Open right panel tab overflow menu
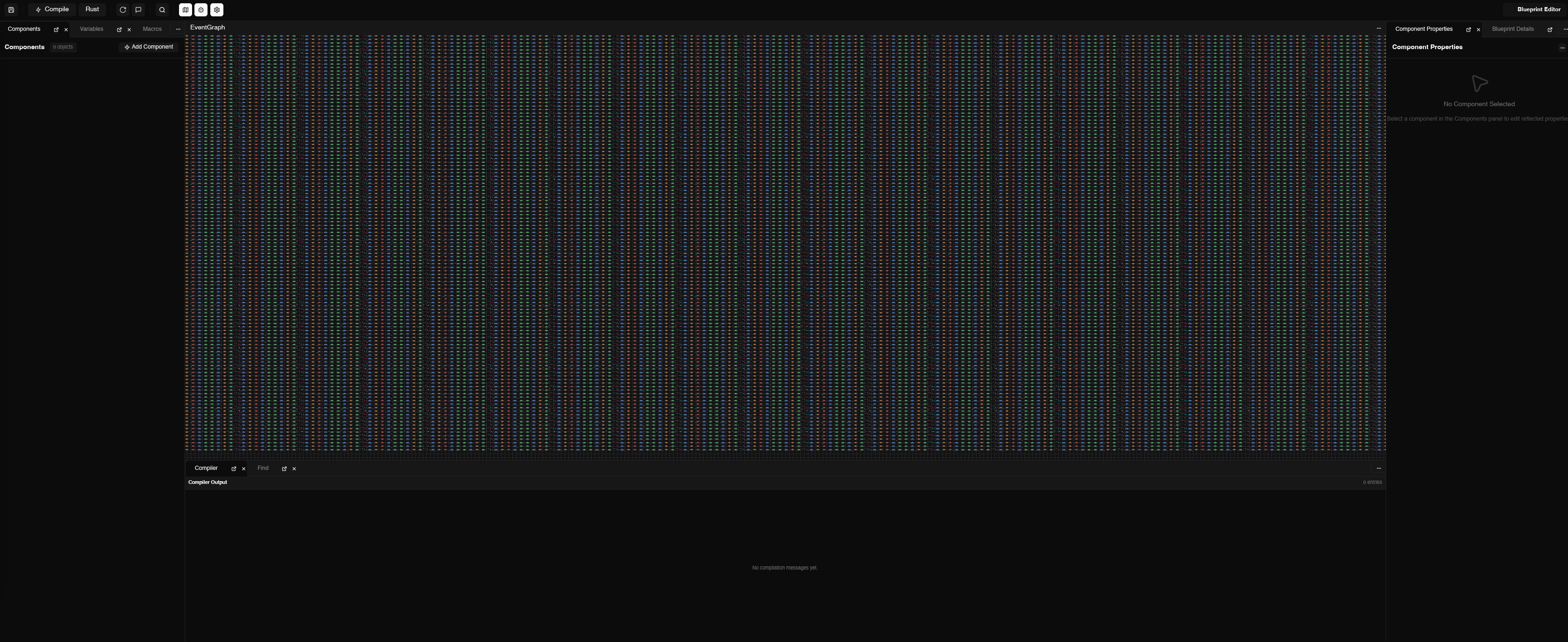Viewport: 1568px width, 642px height. [x=1565, y=29]
